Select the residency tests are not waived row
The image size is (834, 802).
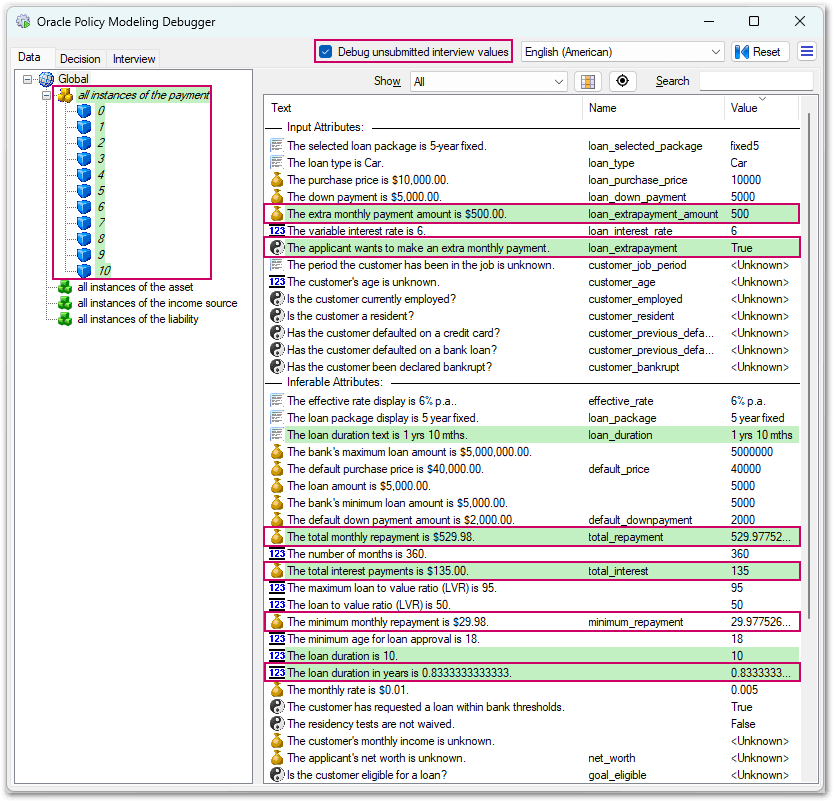[x=532, y=724]
